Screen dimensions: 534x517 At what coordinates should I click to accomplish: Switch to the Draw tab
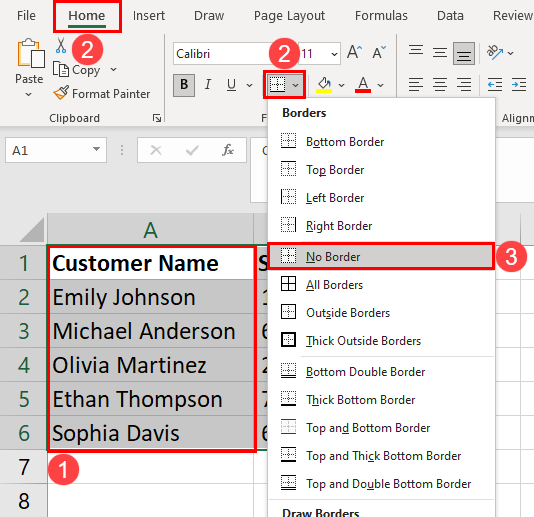point(209,16)
